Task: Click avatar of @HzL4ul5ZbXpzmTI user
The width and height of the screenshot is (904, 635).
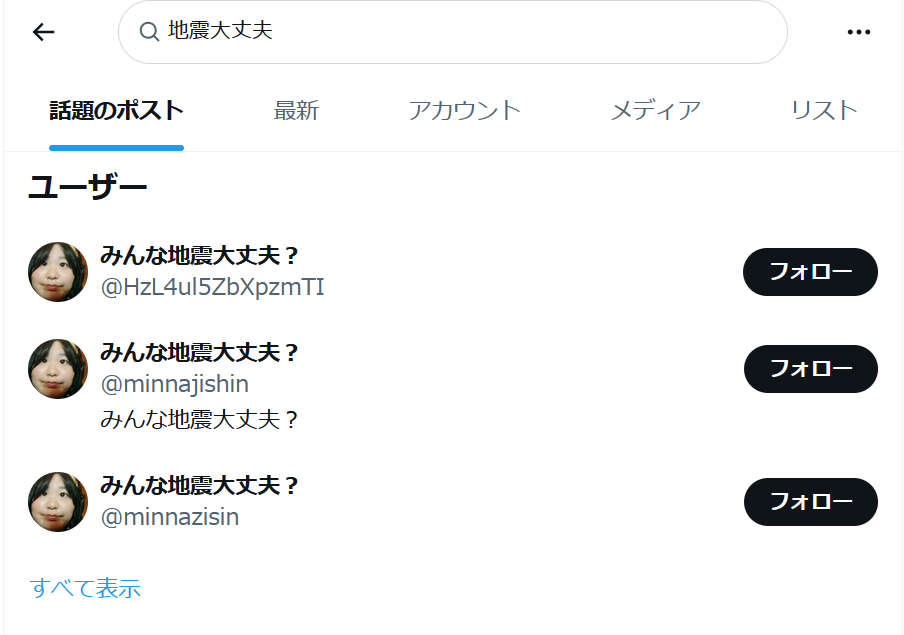Action: (58, 271)
